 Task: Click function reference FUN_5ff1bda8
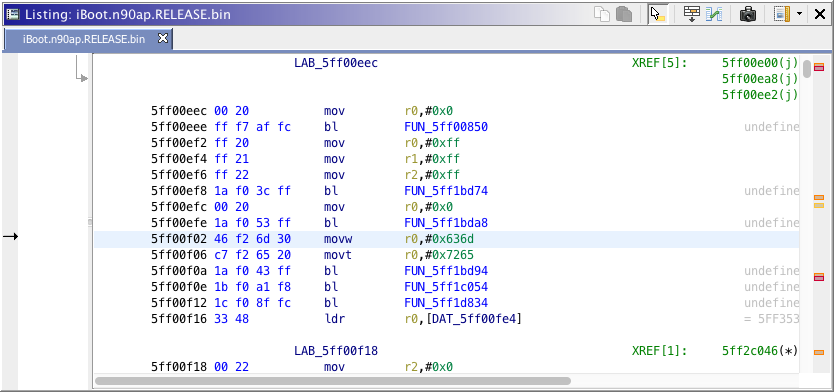[x=446, y=223]
